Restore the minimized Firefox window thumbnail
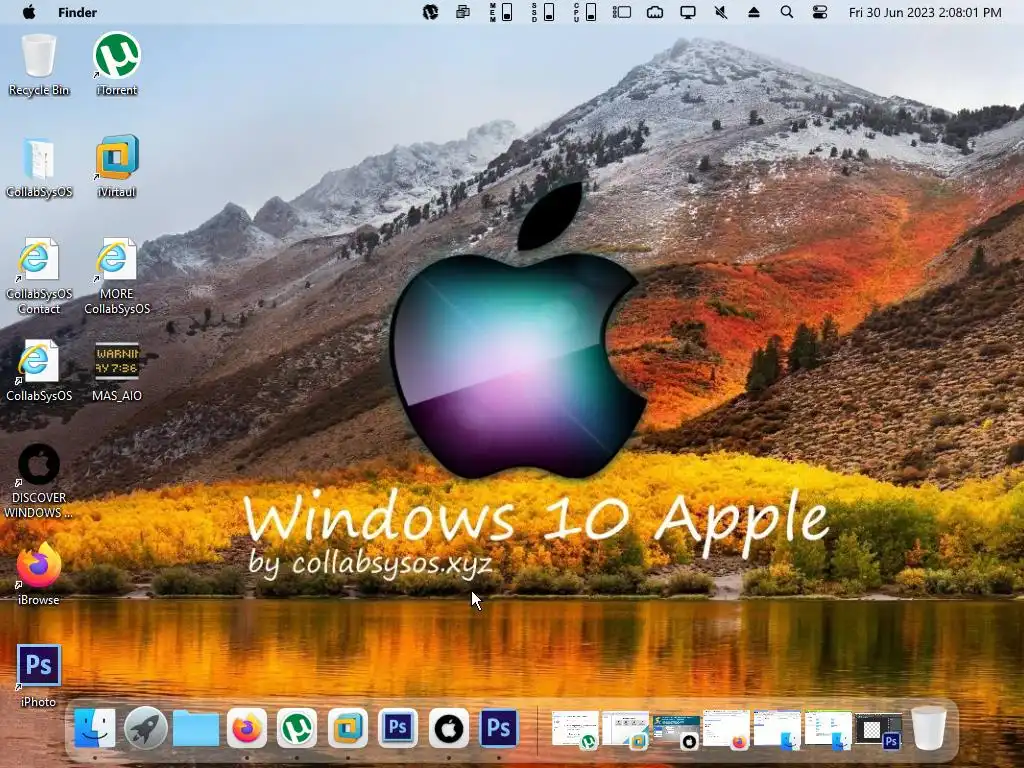This screenshot has width=1024, height=768. [726, 729]
